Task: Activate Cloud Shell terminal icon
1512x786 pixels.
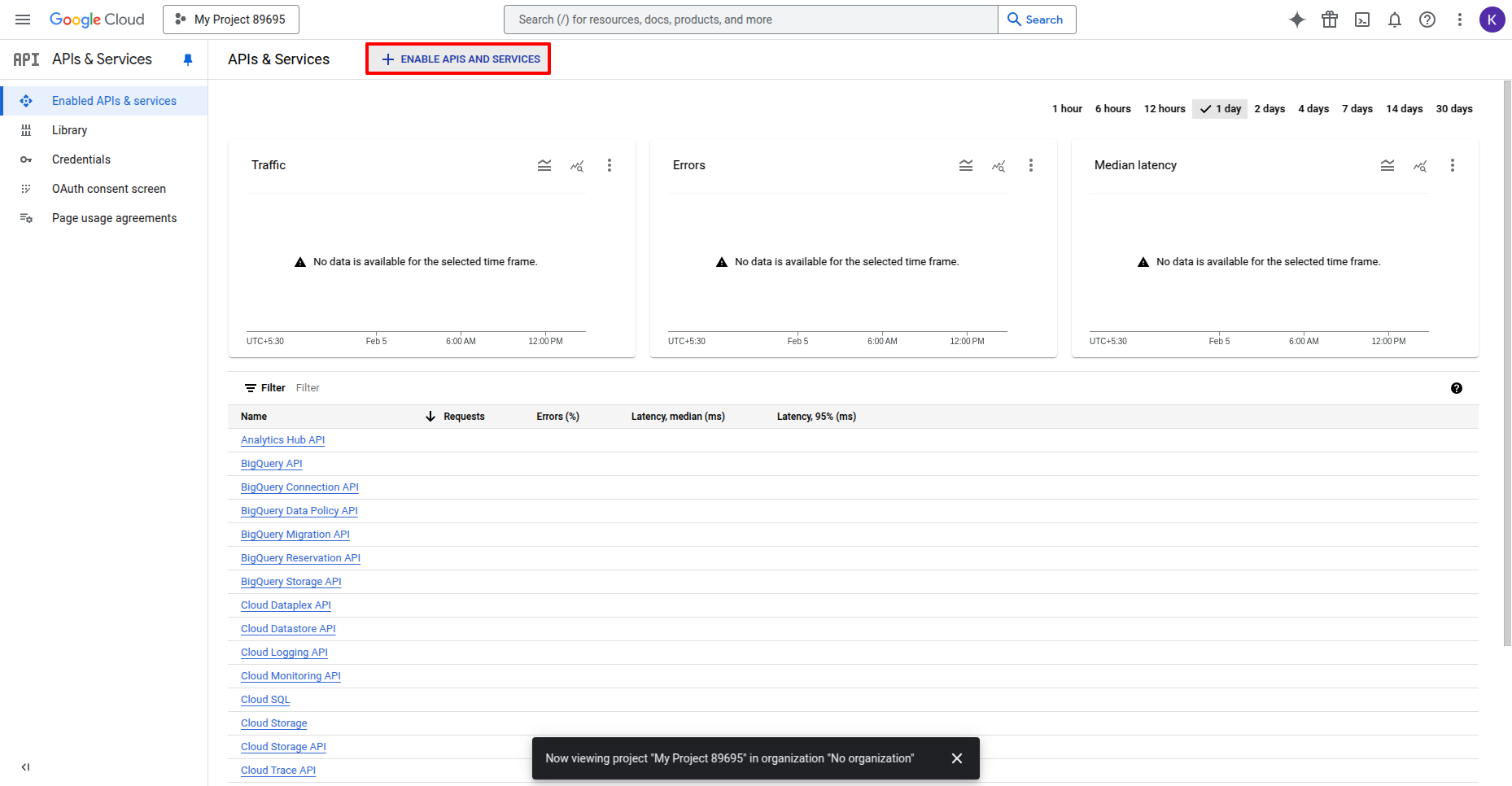Action: coord(1362,20)
